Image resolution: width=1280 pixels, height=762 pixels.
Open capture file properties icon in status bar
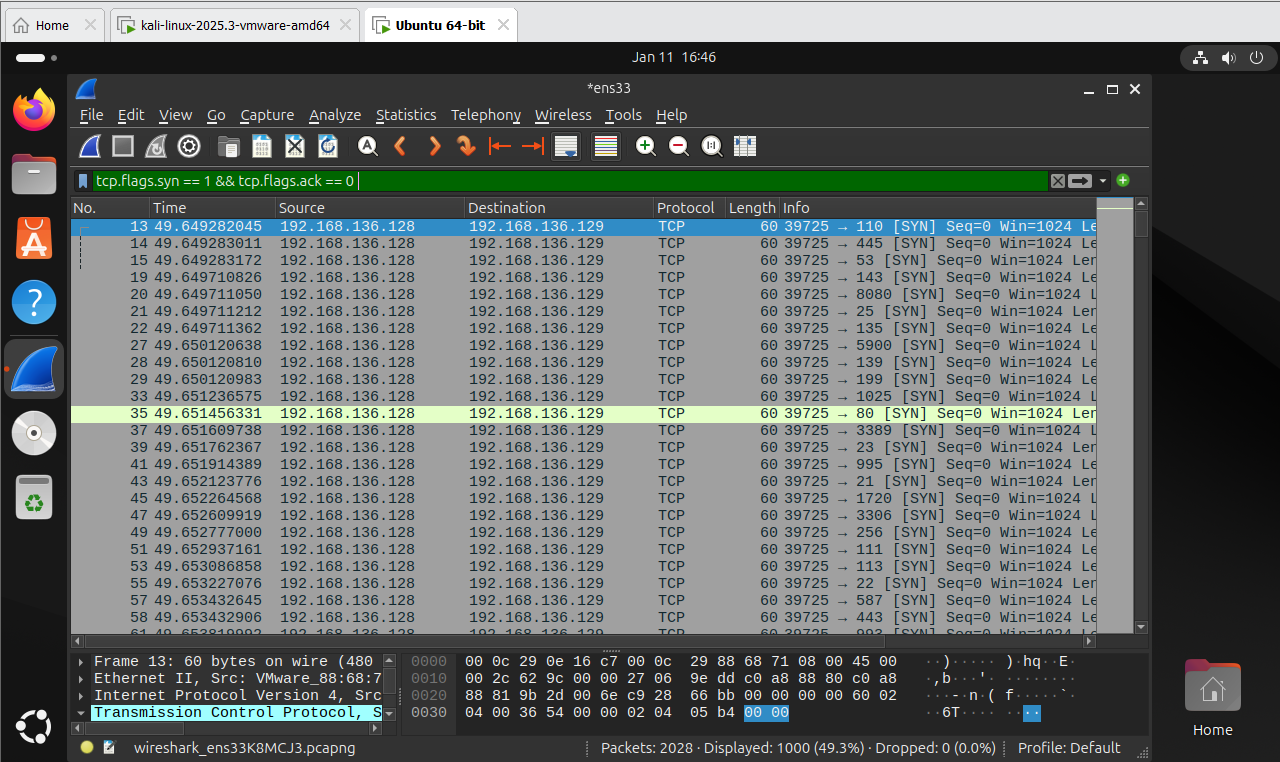point(109,747)
